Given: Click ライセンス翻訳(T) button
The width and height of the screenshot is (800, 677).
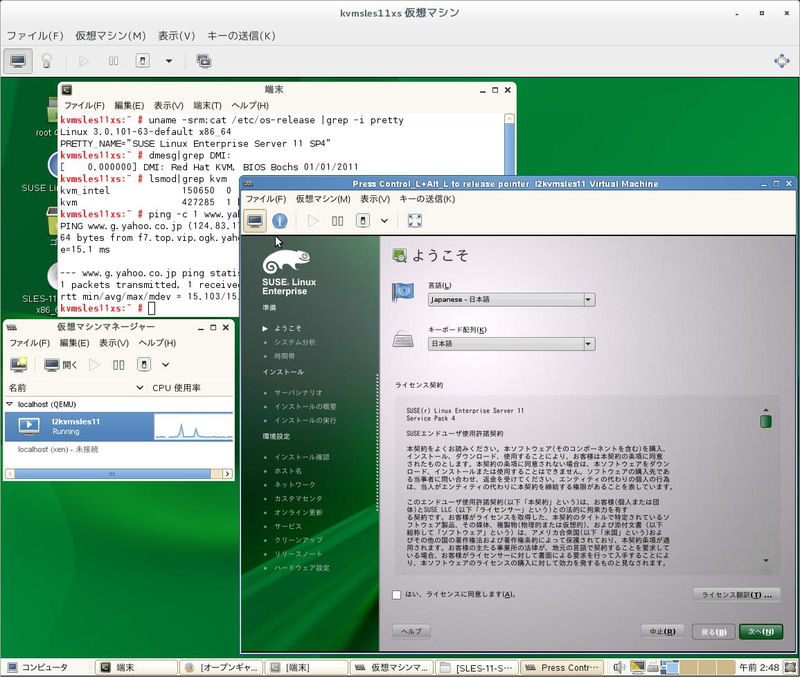Looking at the screenshot, I should click(736, 595).
